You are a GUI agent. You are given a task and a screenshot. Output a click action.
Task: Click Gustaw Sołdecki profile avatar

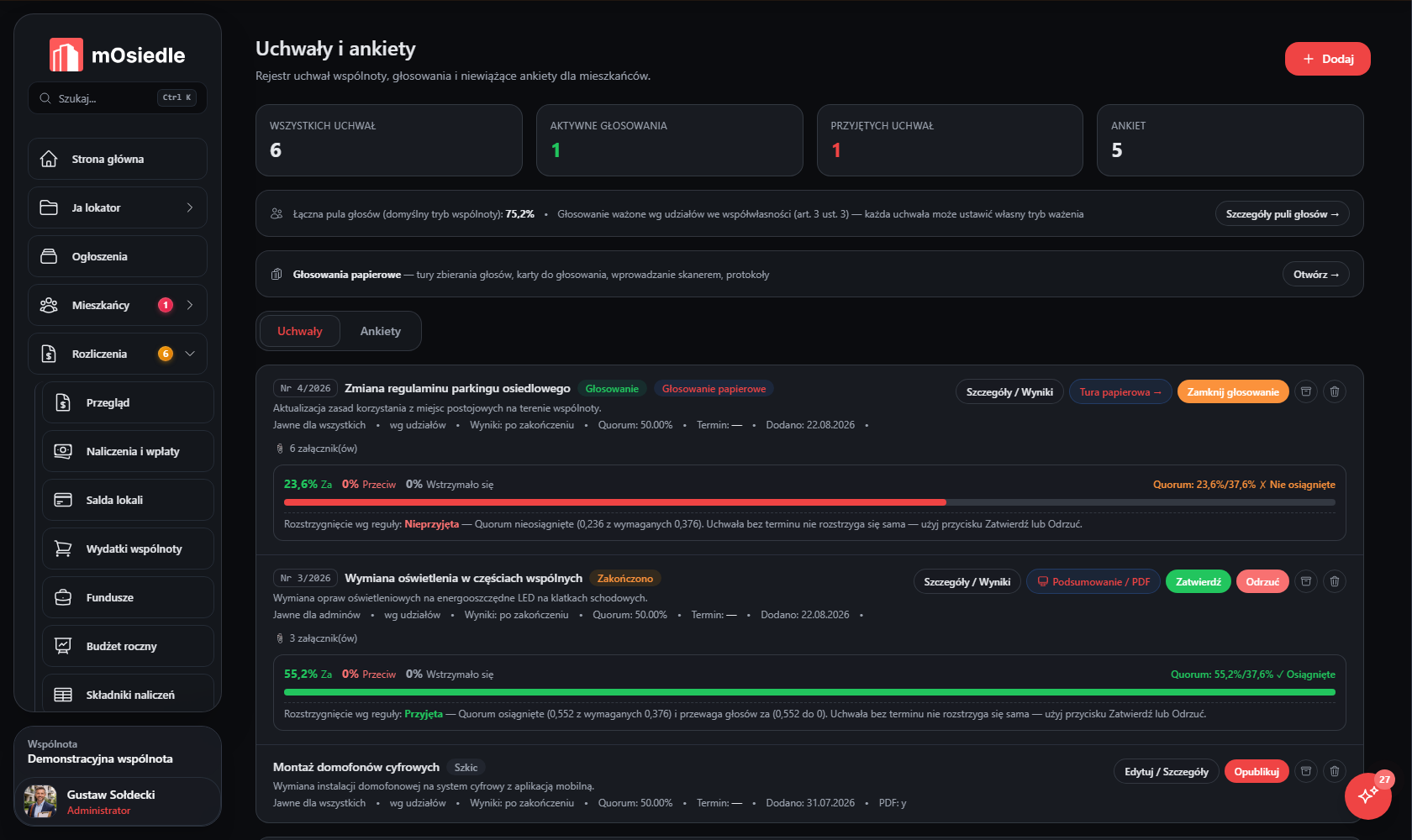[40, 801]
